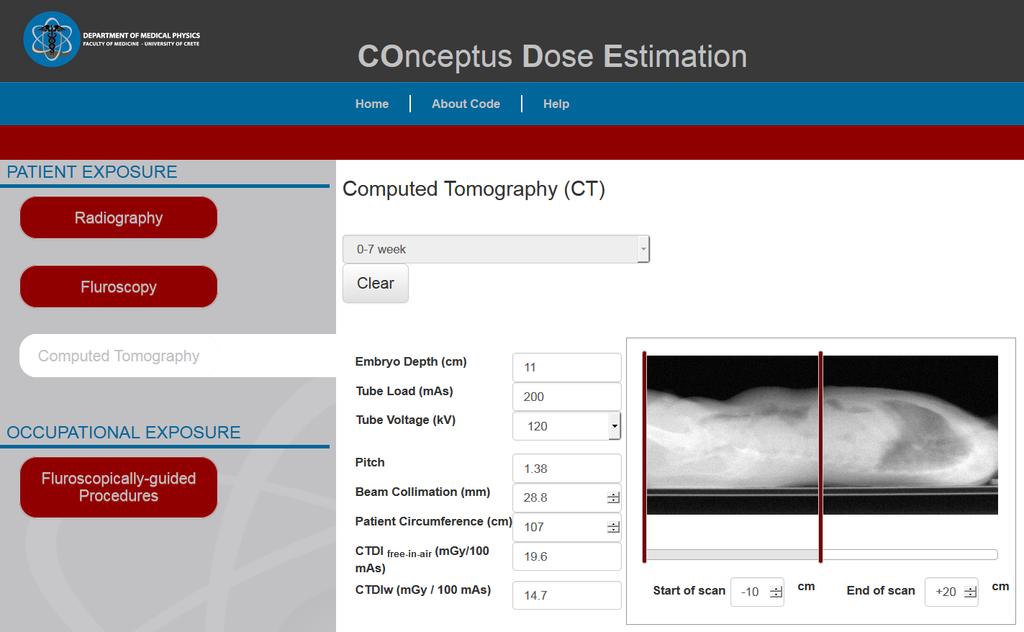1024x632 pixels.
Task: Click the Embryo Depth input field
Action: point(566,368)
